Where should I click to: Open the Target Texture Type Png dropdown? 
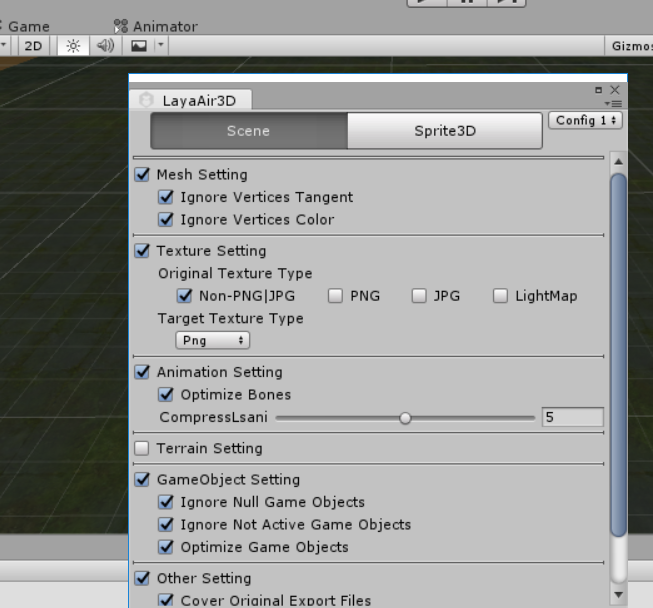click(x=212, y=341)
